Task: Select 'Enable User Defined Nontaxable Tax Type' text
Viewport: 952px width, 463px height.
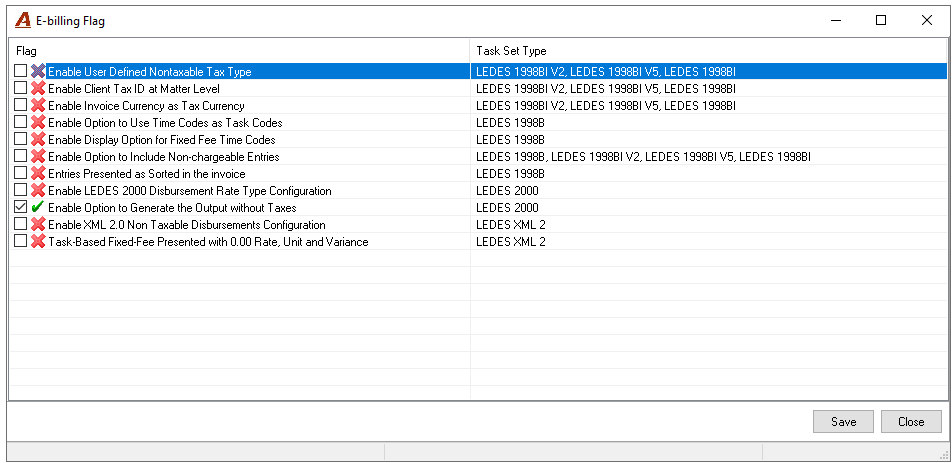Action: pos(149,72)
